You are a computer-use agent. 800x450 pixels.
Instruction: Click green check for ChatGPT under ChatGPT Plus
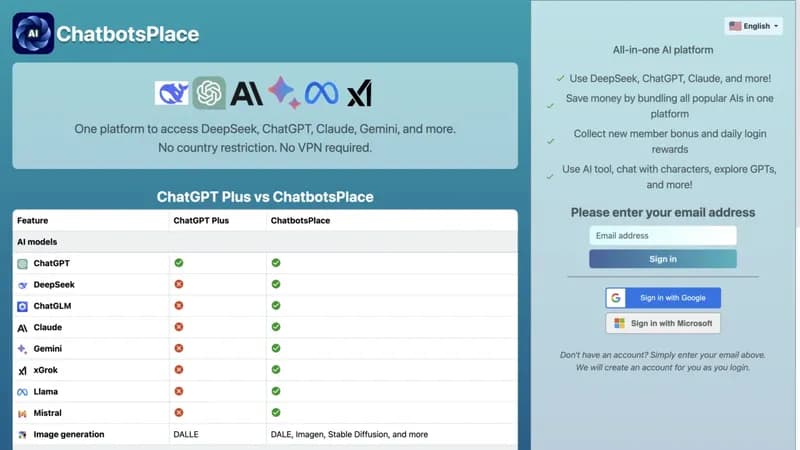point(179,263)
